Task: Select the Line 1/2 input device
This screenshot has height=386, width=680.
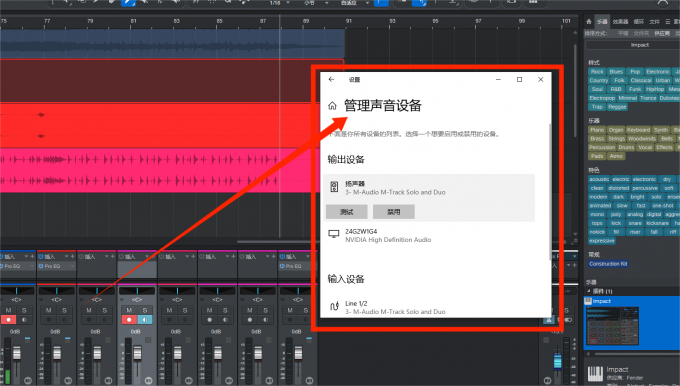Action: tap(429, 307)
